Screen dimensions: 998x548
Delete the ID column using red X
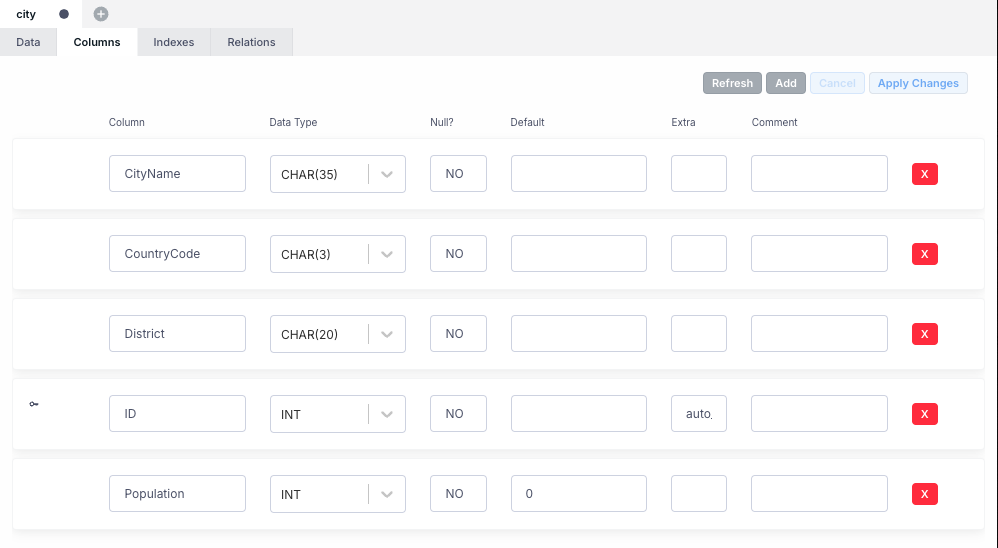(x=924, y=414)
